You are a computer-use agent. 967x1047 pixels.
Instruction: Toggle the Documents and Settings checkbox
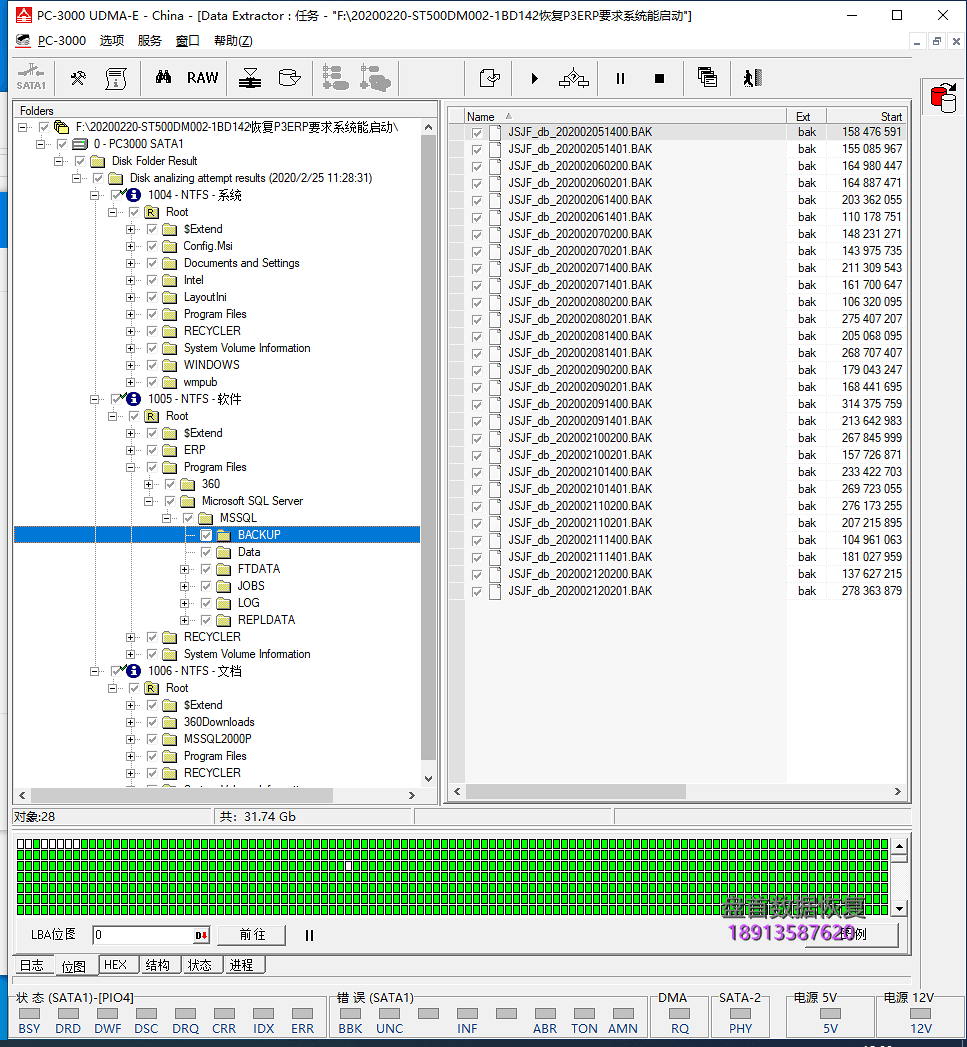[x=152, y=263]
